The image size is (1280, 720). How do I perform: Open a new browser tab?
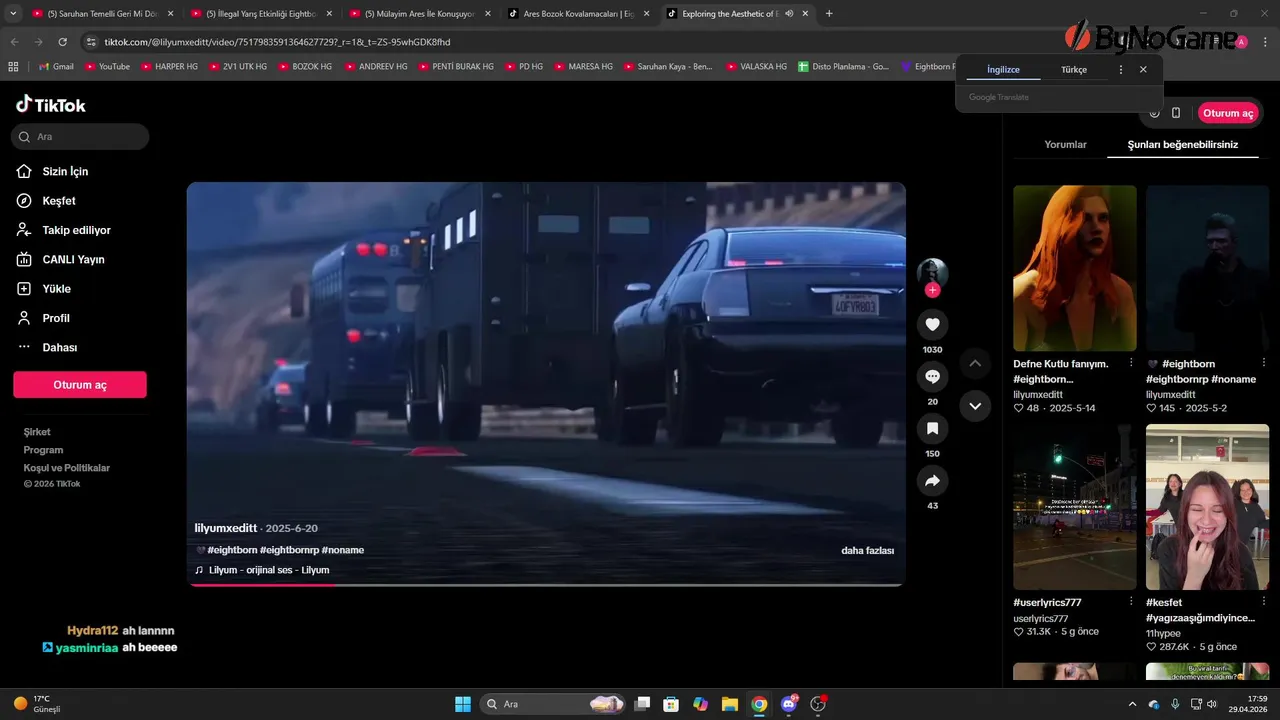click(x=829, y=14)
